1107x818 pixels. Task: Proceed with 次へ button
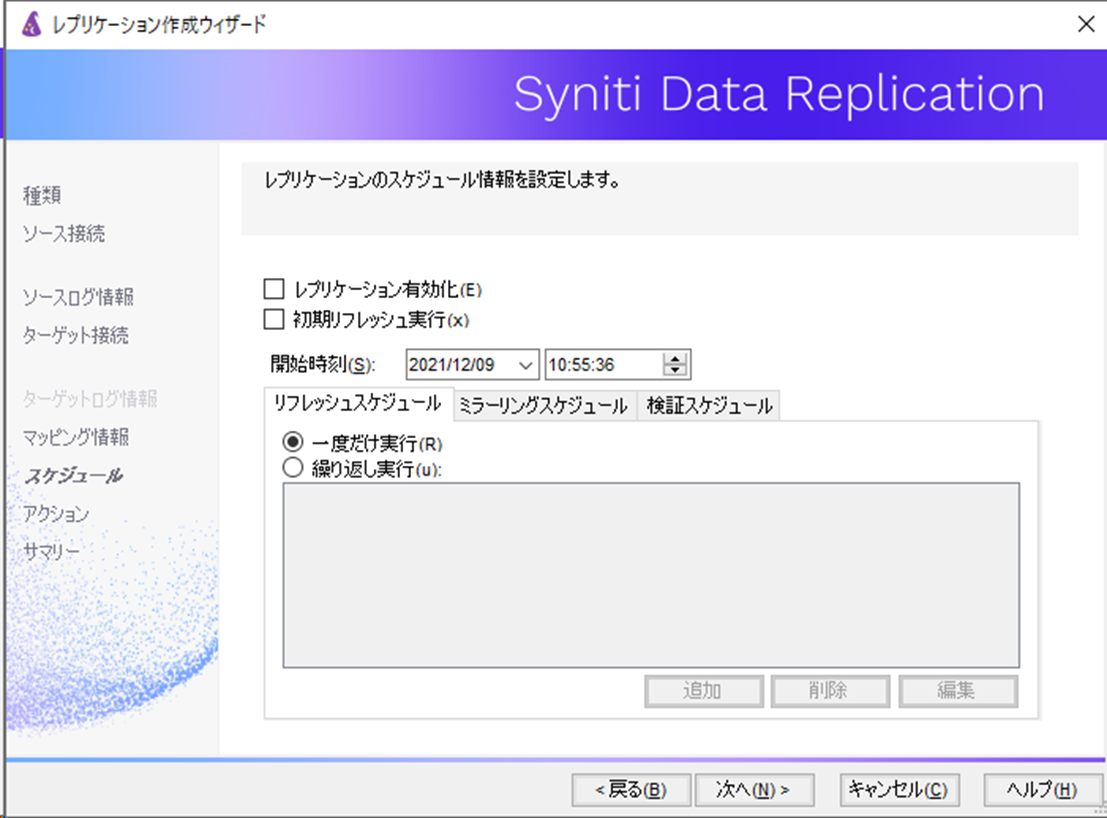click(754, 790)
